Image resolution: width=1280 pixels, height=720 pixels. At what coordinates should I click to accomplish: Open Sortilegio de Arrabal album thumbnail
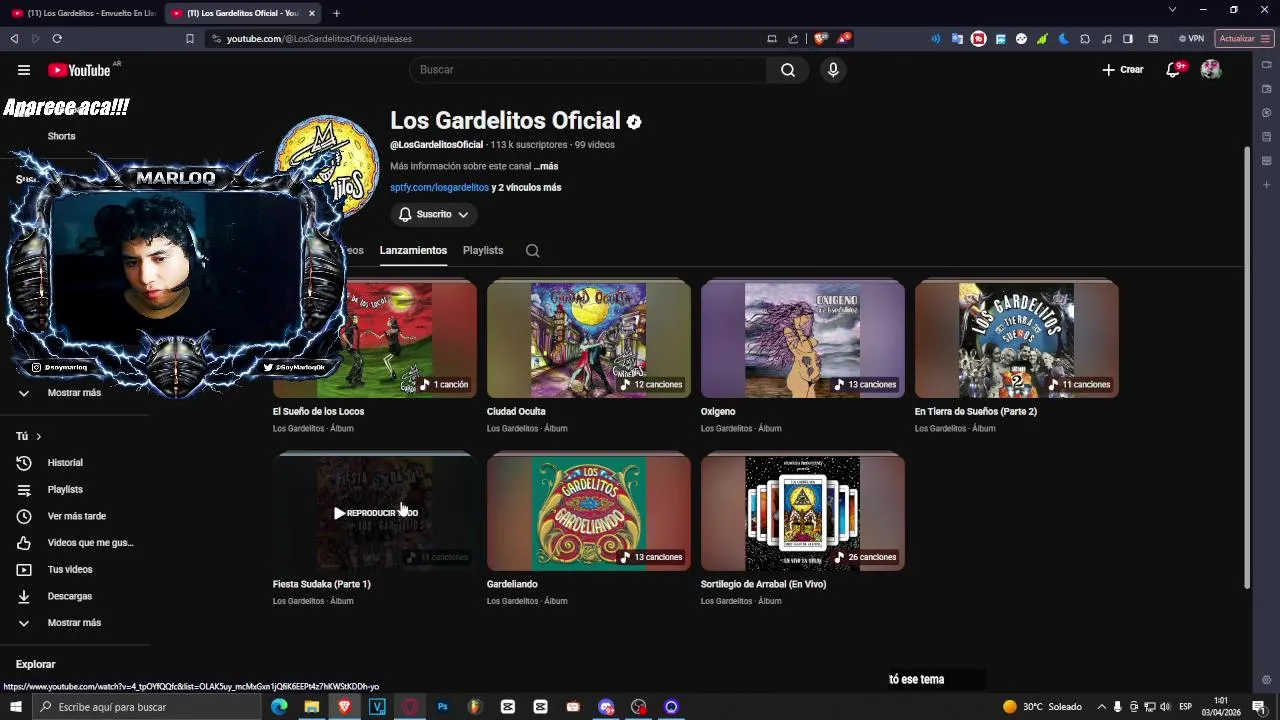(802, 514)
